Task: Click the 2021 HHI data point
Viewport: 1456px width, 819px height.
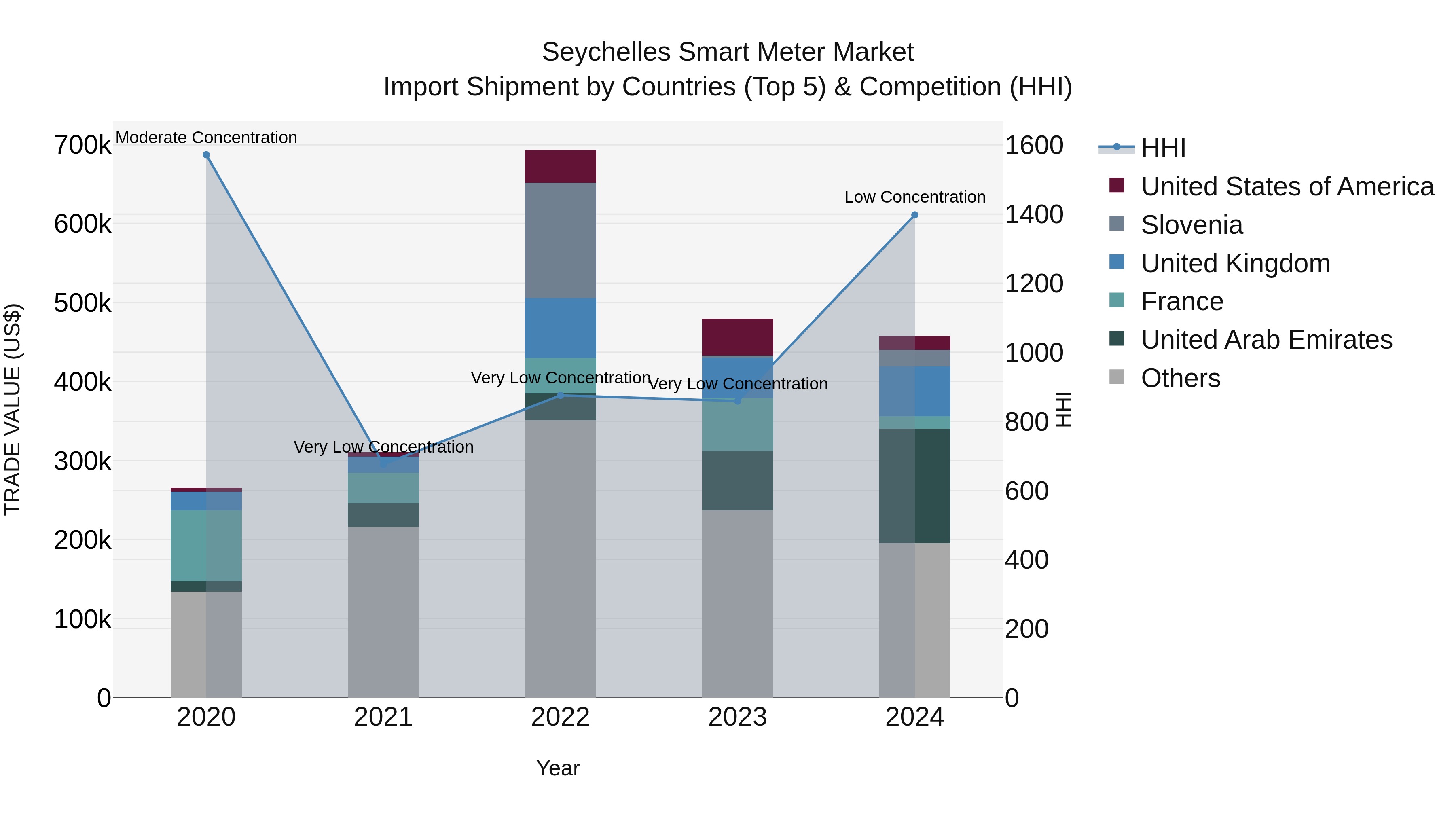Action: [384, 465]
